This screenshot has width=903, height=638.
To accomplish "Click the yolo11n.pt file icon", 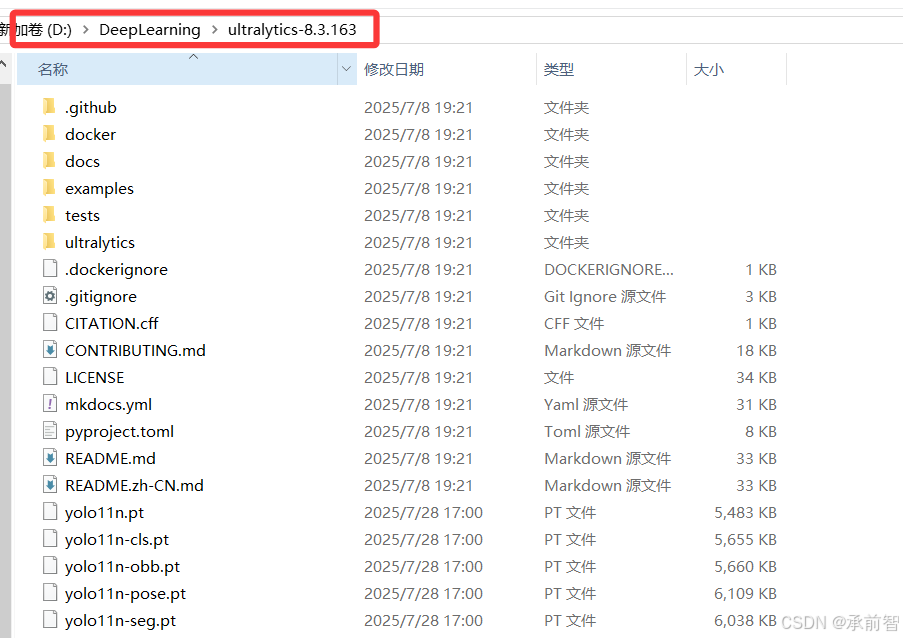I will tap(50, 512).
